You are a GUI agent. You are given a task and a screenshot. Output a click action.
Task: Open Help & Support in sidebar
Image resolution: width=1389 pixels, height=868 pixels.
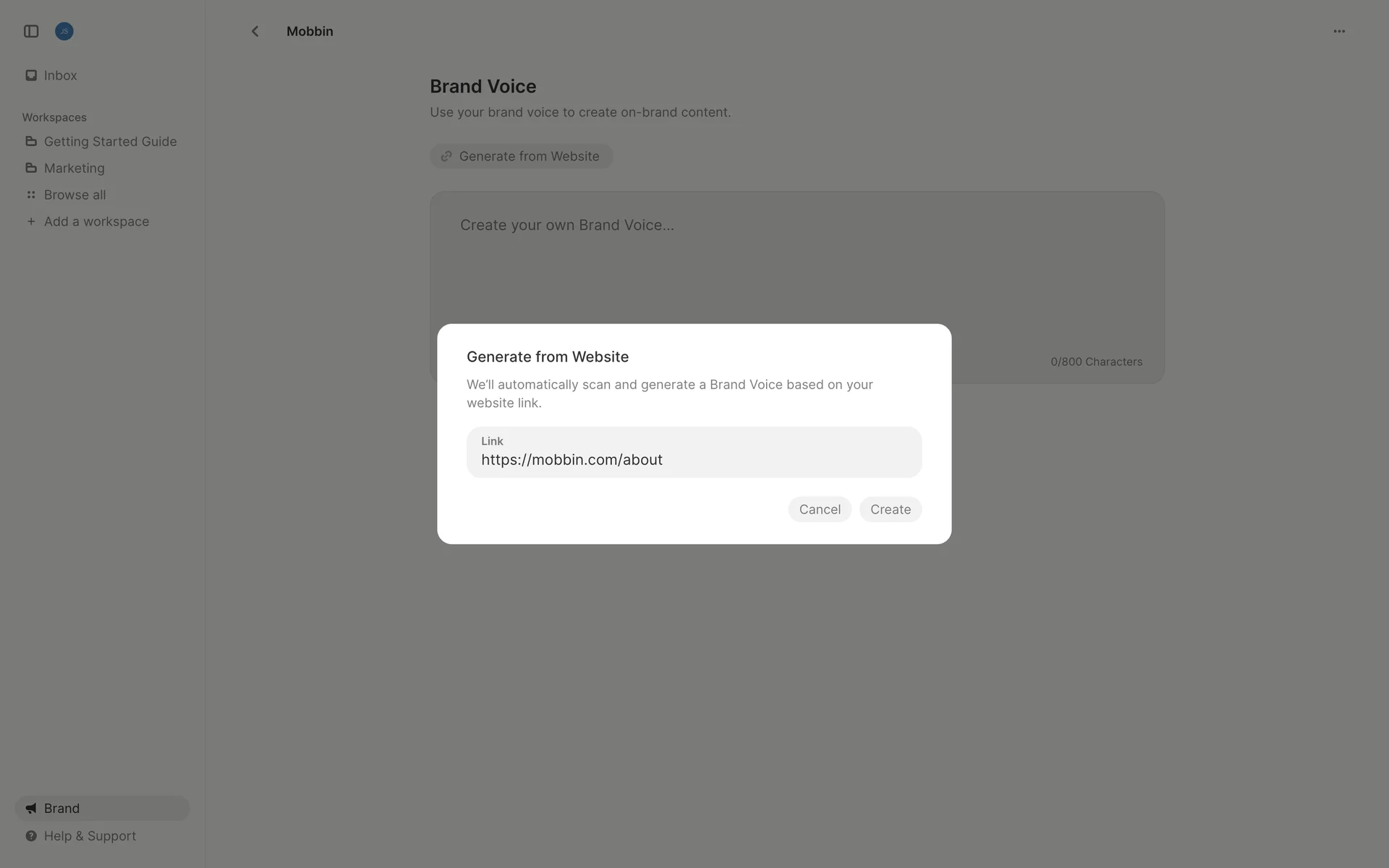[x=90, y=835]
